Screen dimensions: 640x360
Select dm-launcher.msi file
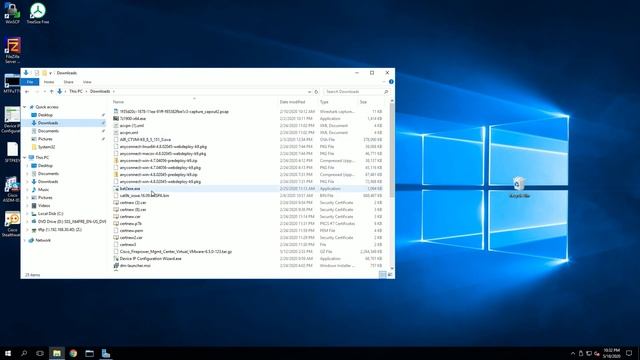pos(135,265)
